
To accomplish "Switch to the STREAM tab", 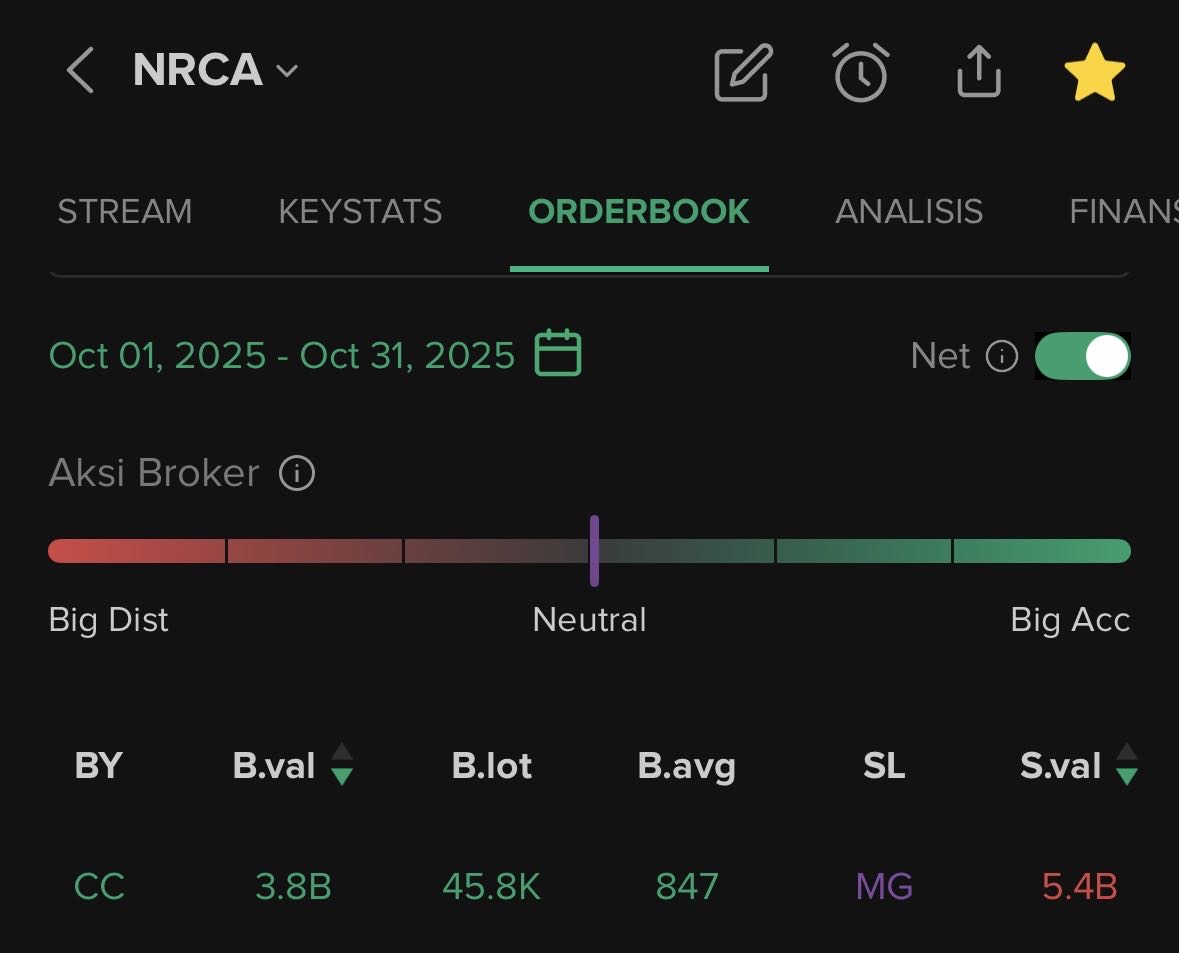I will tap(124, 212).
